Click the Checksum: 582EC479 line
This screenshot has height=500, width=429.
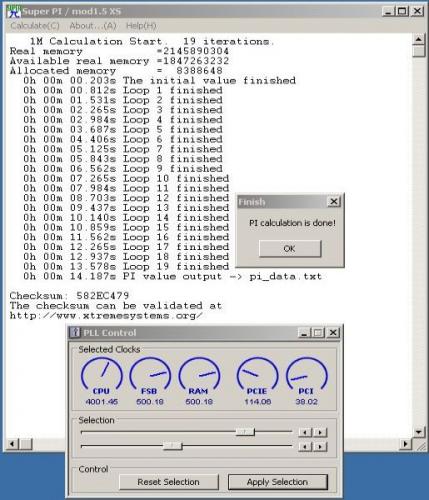tap(69, 296)
